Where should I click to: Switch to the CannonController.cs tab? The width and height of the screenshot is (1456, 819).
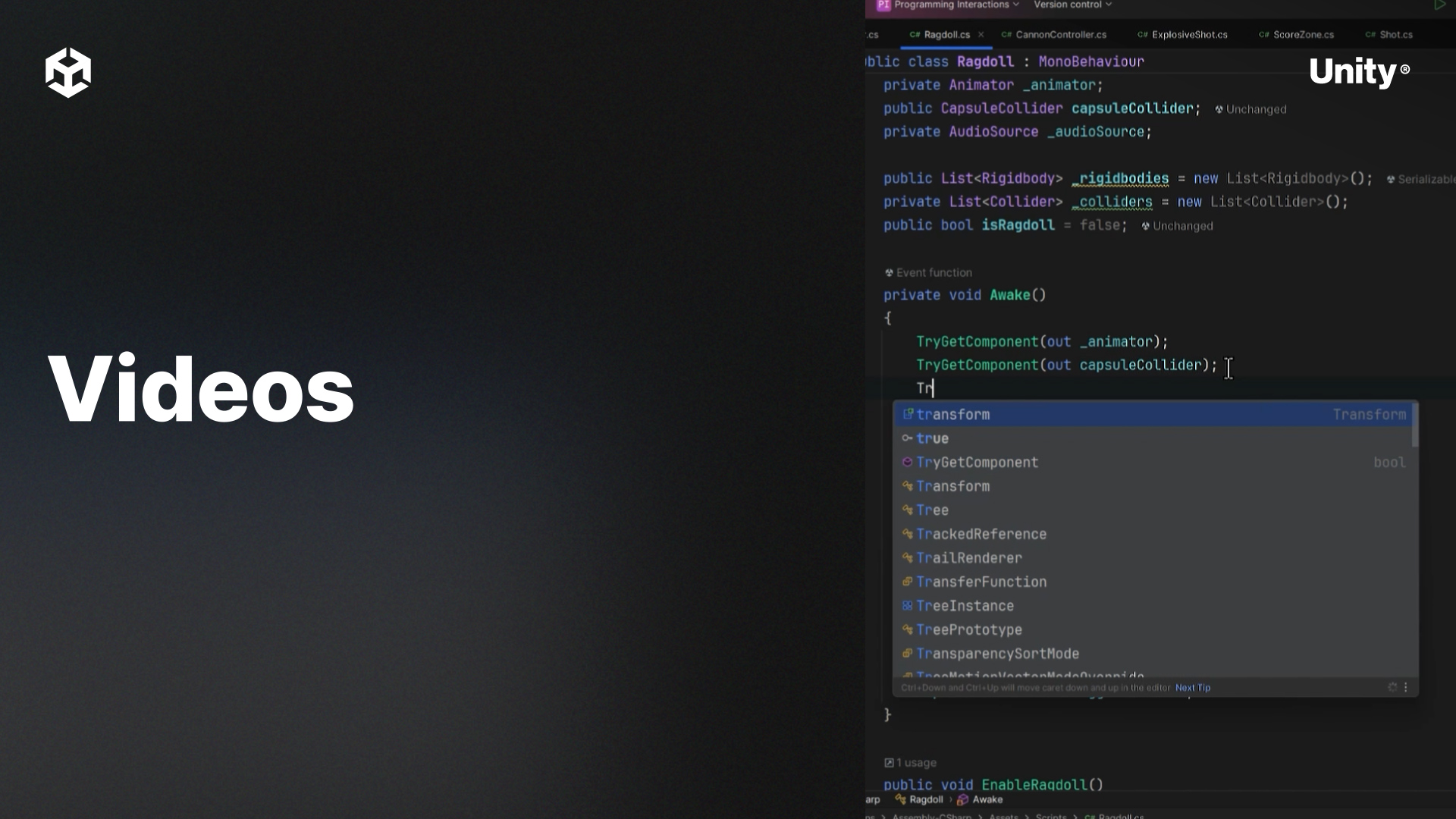(x=1059, y=35)
